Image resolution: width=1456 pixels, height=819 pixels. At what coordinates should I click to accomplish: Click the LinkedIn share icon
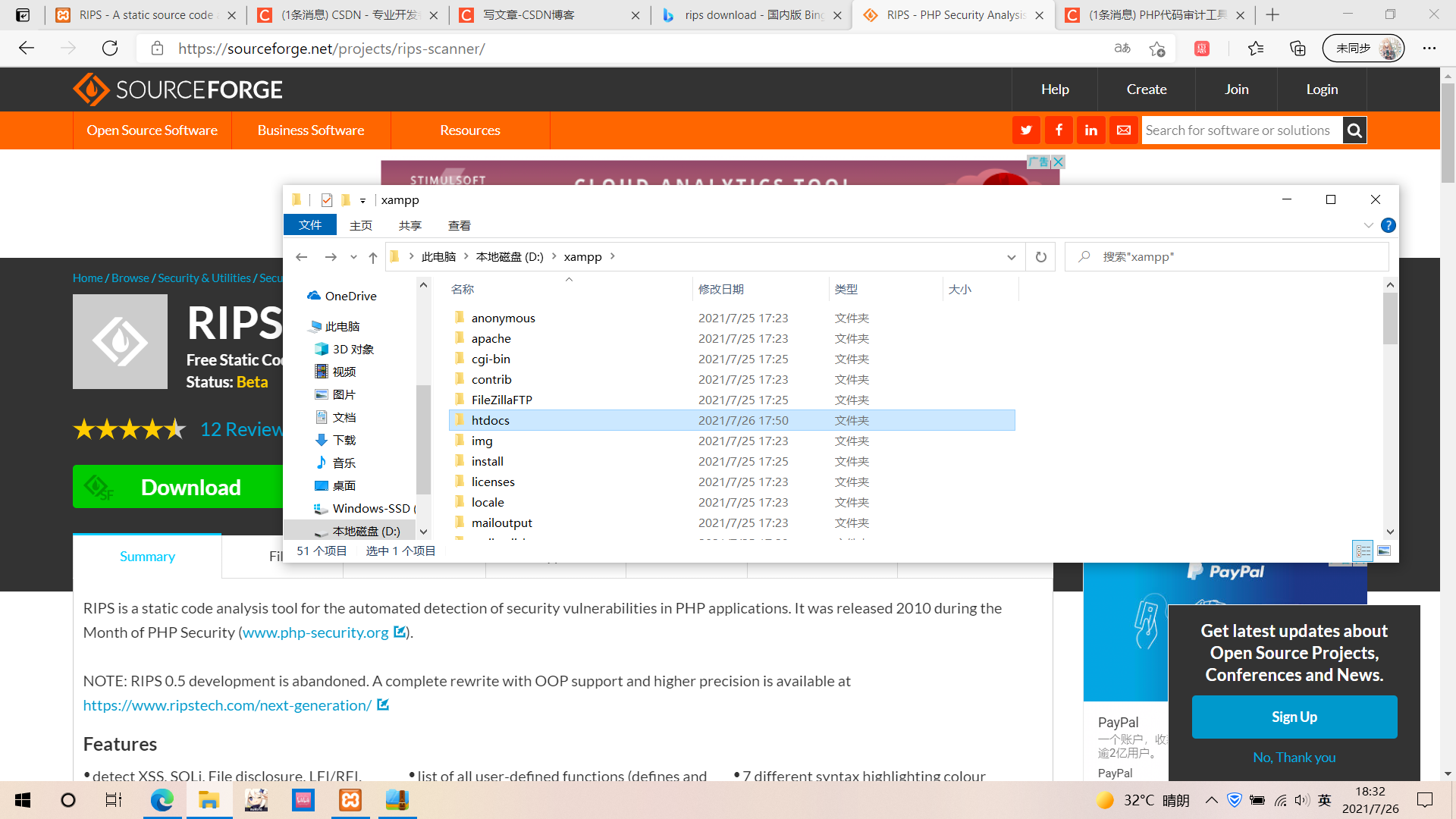click(1091, 130)
